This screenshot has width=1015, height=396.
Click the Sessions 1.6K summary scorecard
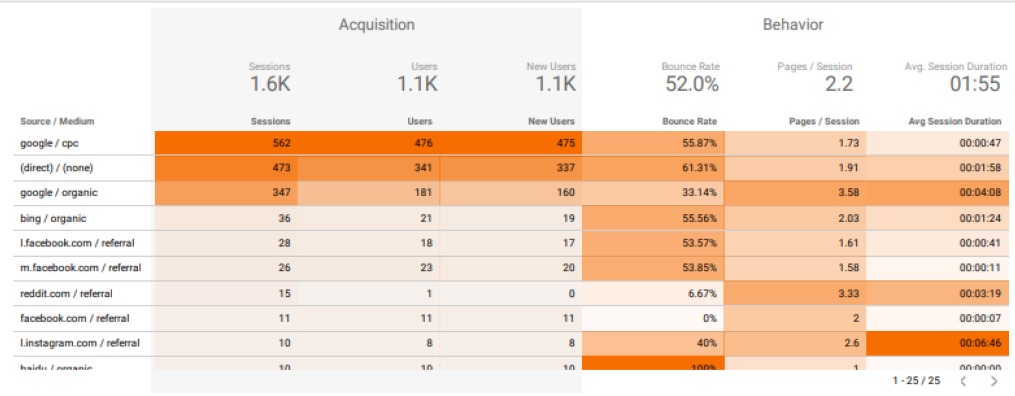(270, 77)
